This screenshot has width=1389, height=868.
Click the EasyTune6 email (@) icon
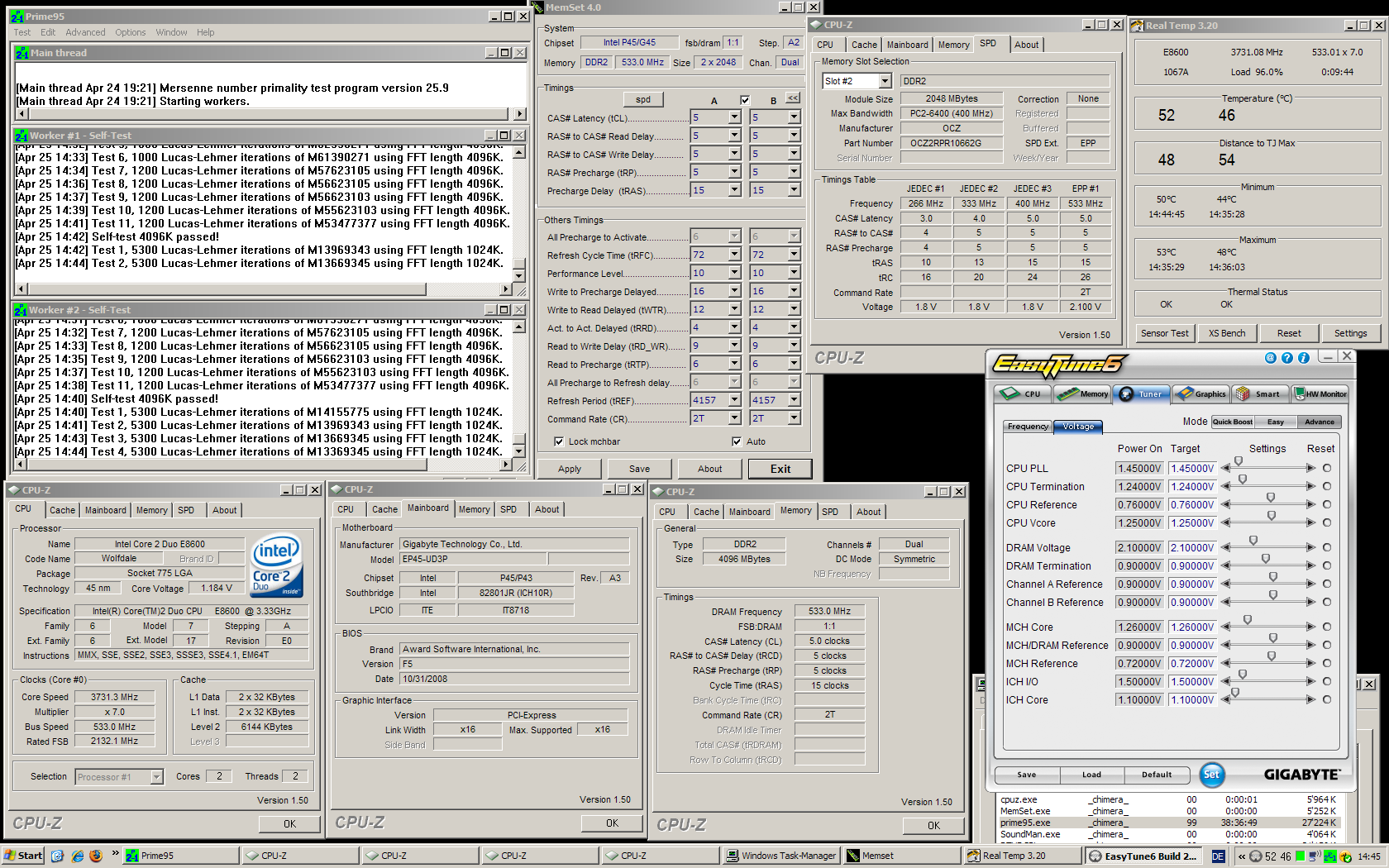(1271, 358)
